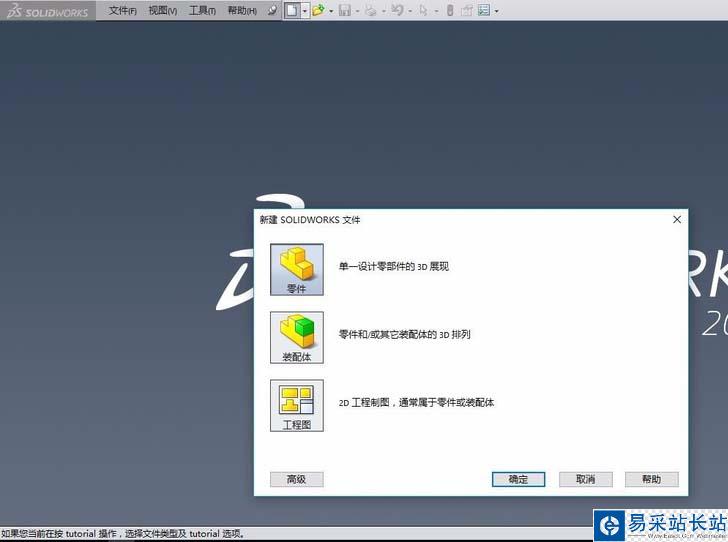Click the text 2D 工程制图，通常属于零件或装配体

(416, 403)
